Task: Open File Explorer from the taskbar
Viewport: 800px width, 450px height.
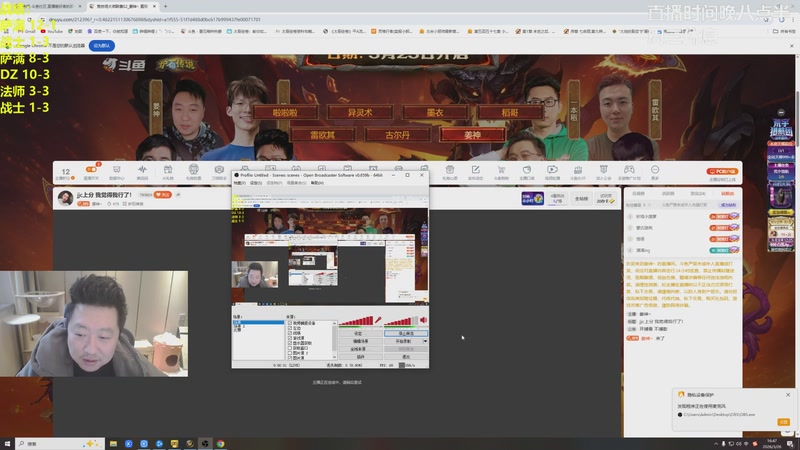Action: pyautogui.click(x=113, y=444)
